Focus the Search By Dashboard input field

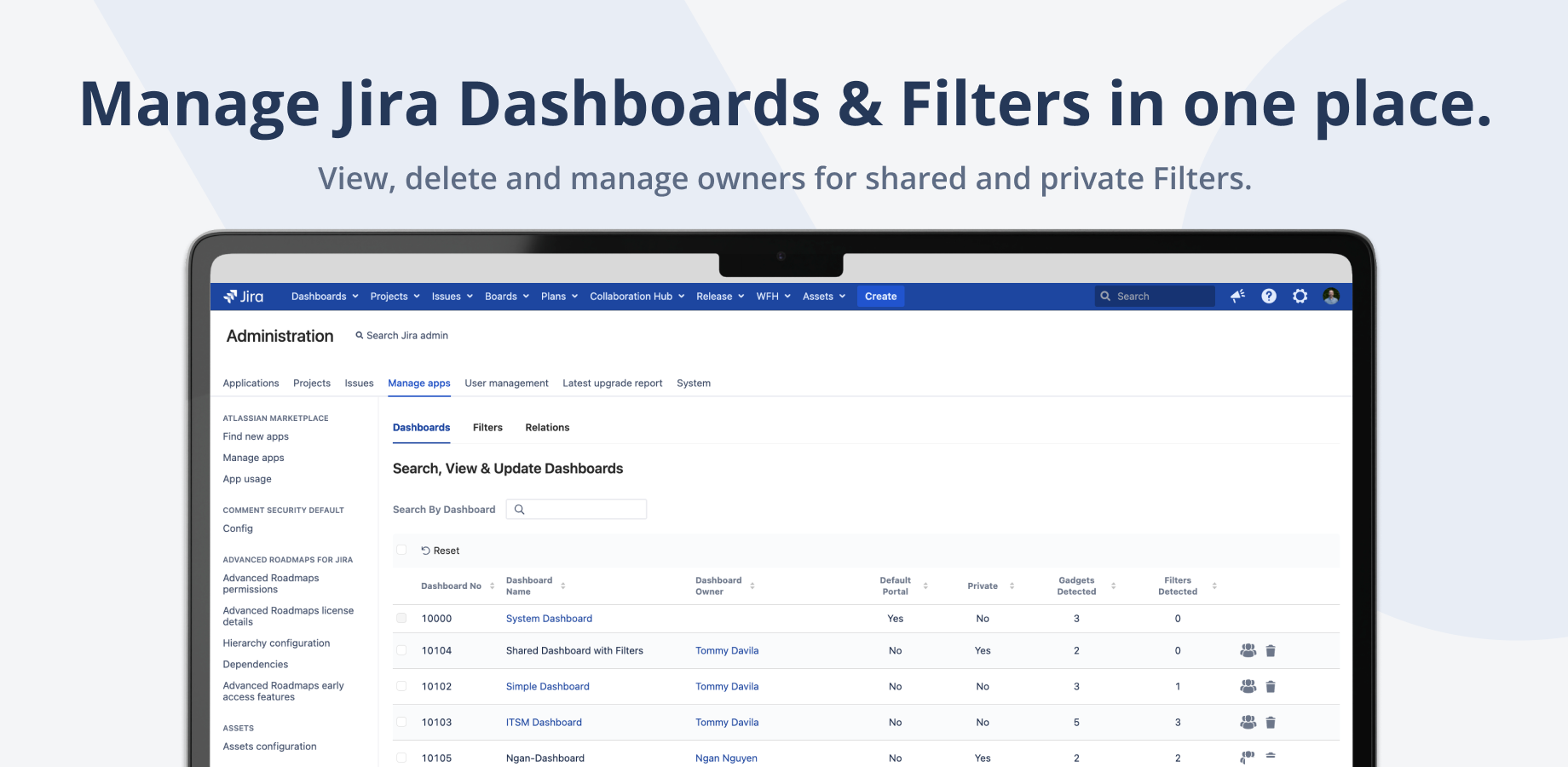coord(576,510)
